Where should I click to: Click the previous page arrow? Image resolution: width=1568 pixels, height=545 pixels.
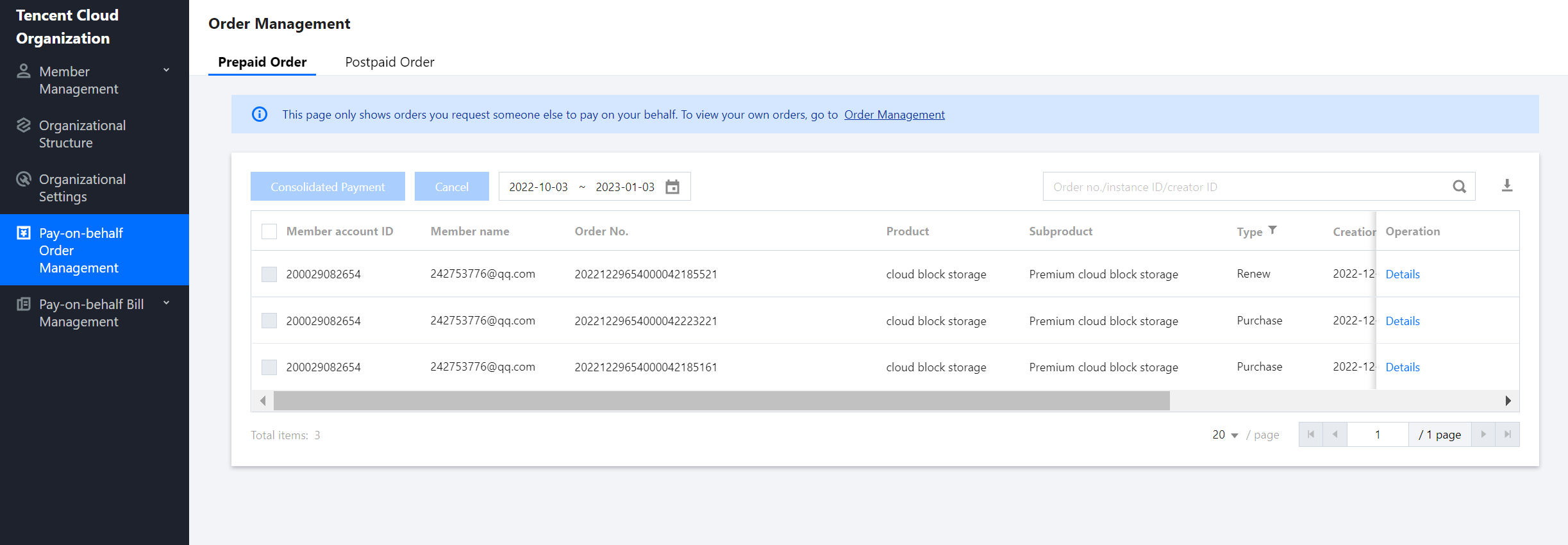click(x=1335, y=435)
